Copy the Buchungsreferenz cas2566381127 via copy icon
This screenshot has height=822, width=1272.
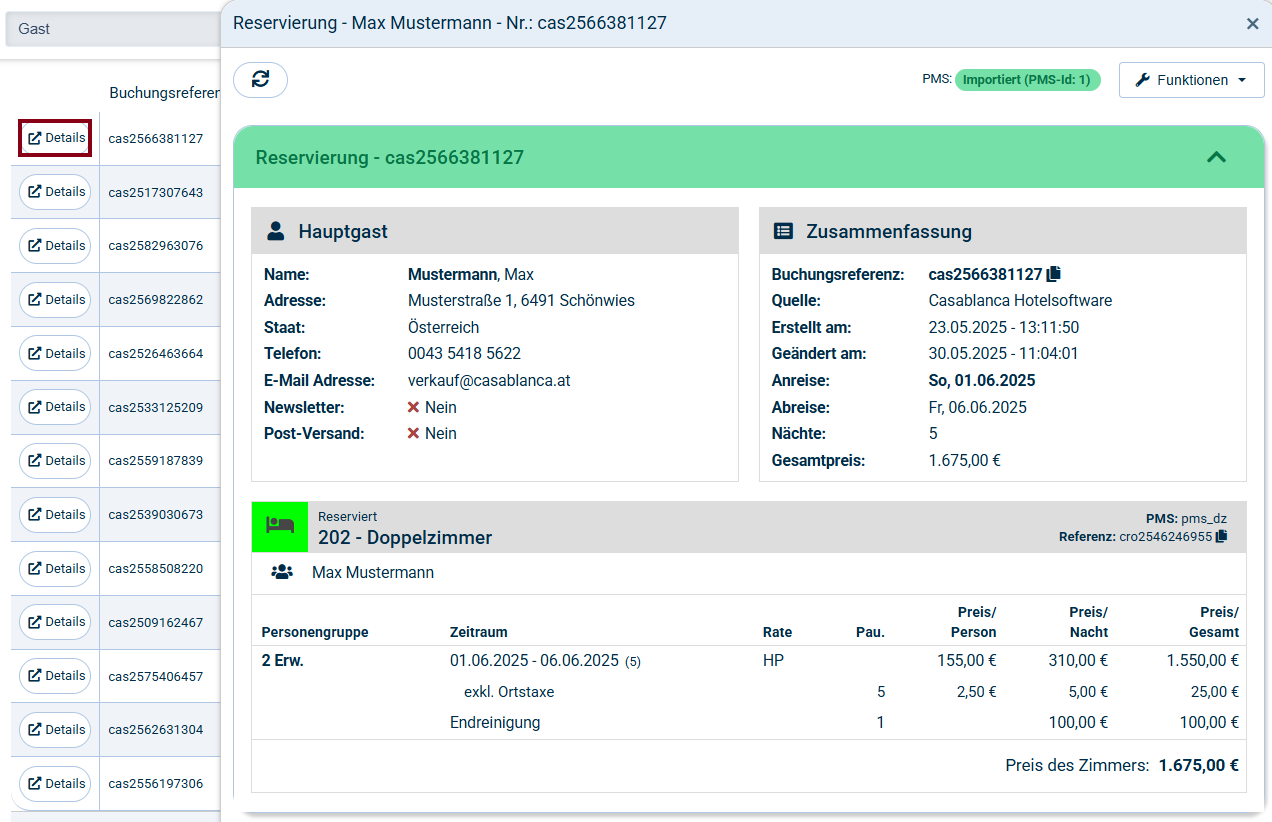(1053, 274)
